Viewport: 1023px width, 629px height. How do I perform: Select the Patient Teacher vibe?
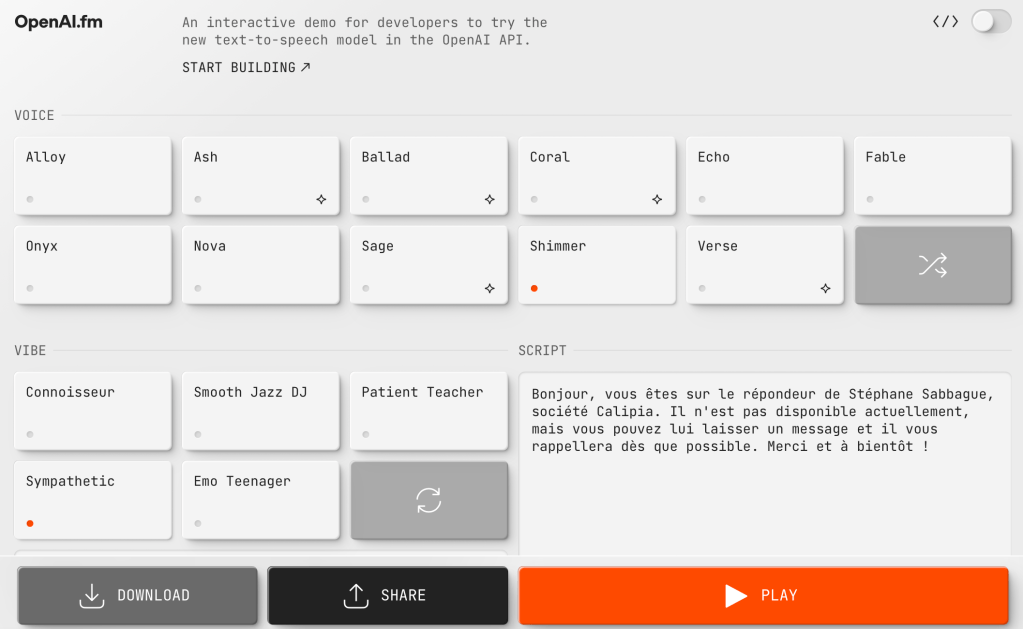point(428,410)
